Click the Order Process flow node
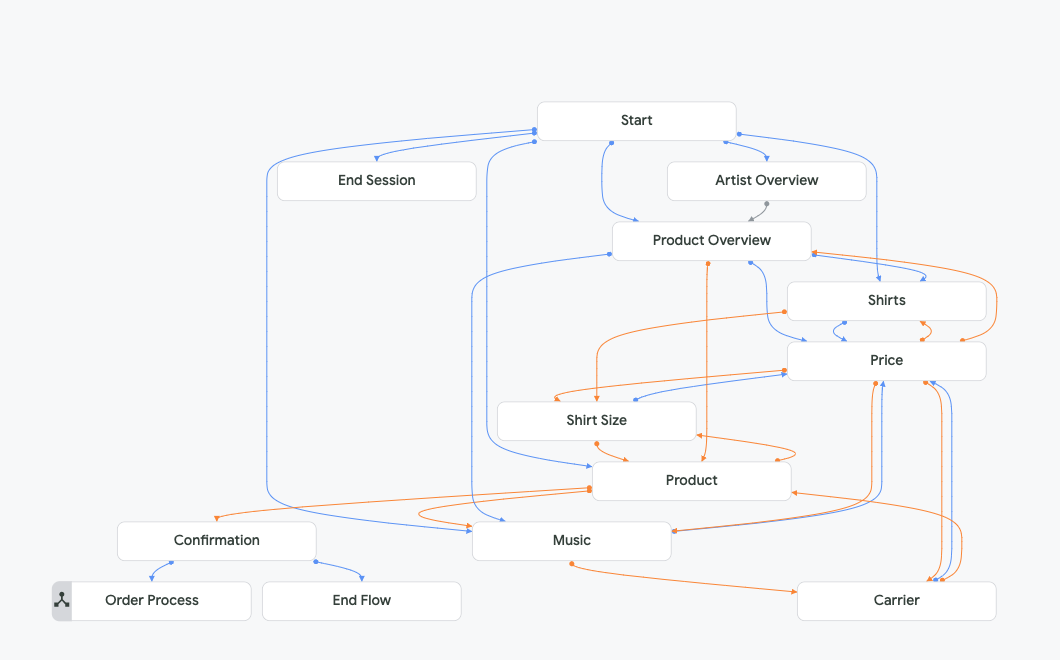The width and height of the screenshot is (1060, 660). click(x=152, y=601)
